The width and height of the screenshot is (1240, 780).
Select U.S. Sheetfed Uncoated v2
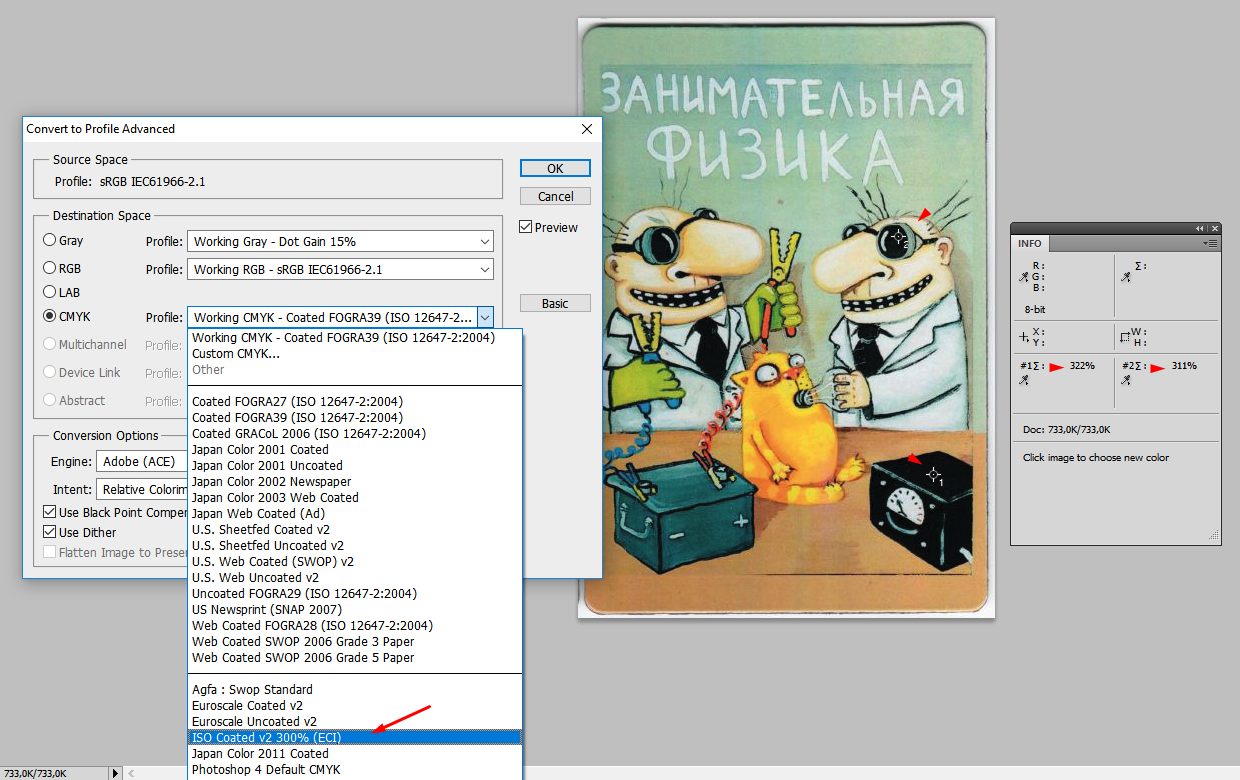point(355,545)
